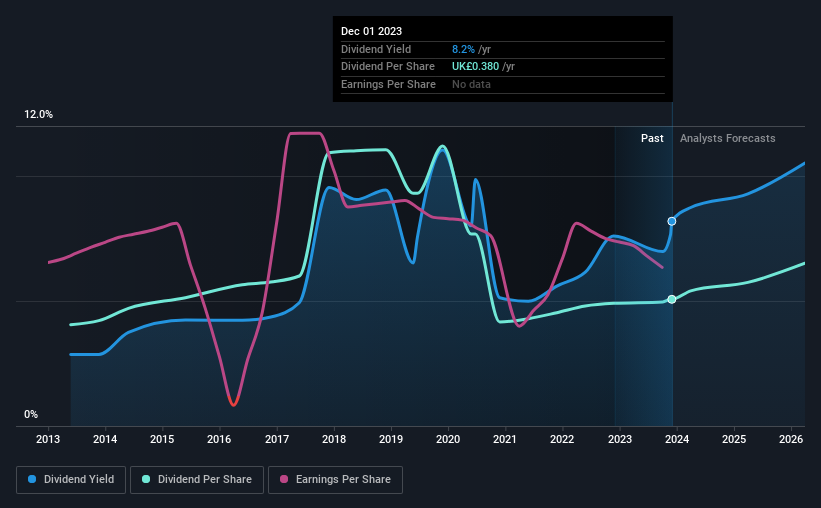Toggle the Dividend Per Share legend button
This screenshot has height=508, width=821.
point(197,480)
